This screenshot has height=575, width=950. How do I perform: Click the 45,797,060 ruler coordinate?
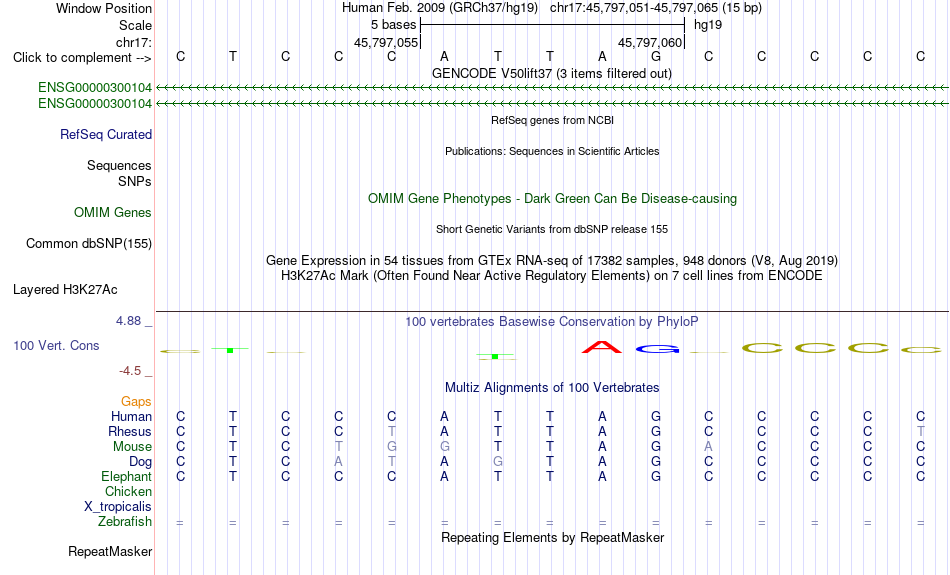pyautogui.click(x=650, y=42)
